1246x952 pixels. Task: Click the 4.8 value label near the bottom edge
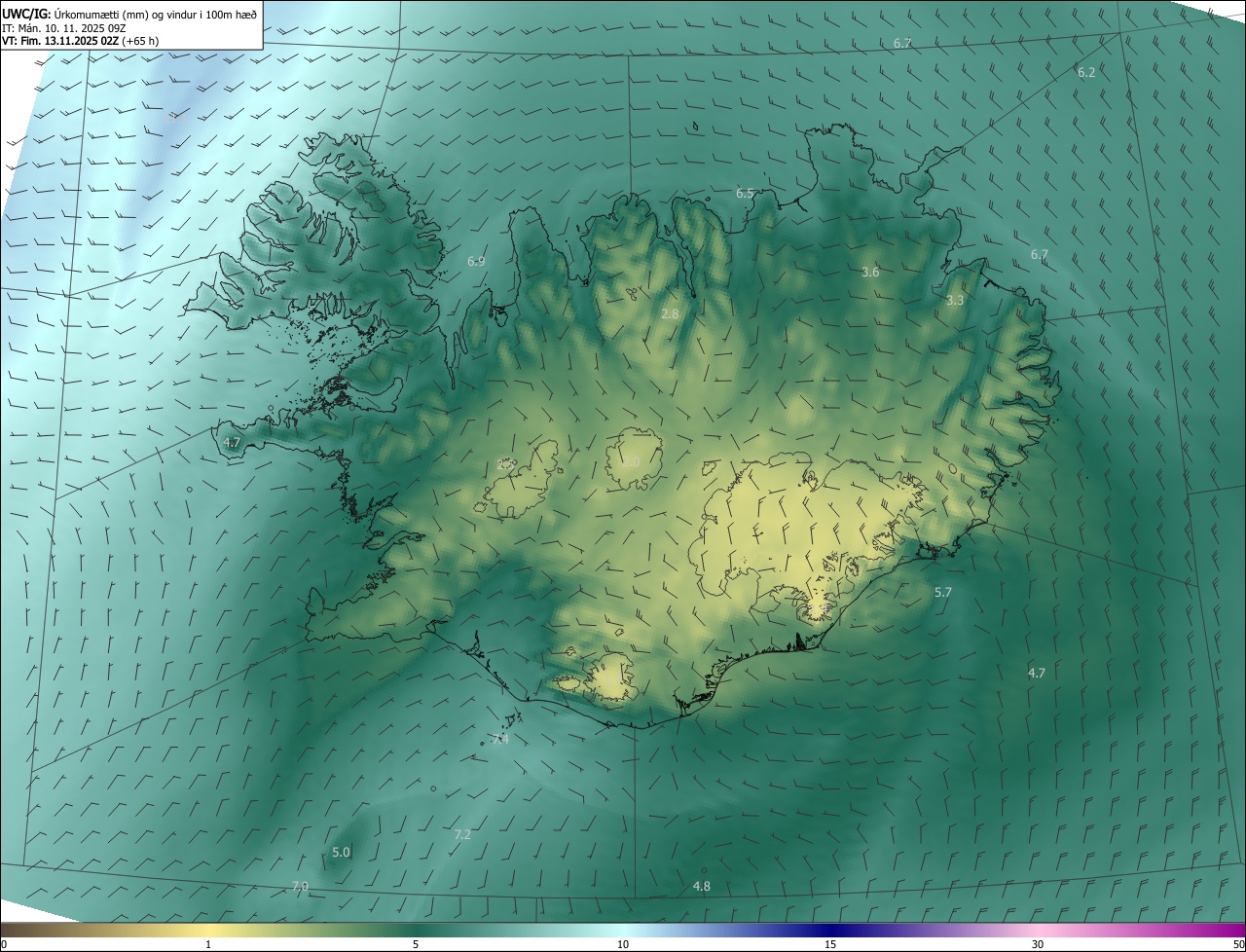[701, 887]
